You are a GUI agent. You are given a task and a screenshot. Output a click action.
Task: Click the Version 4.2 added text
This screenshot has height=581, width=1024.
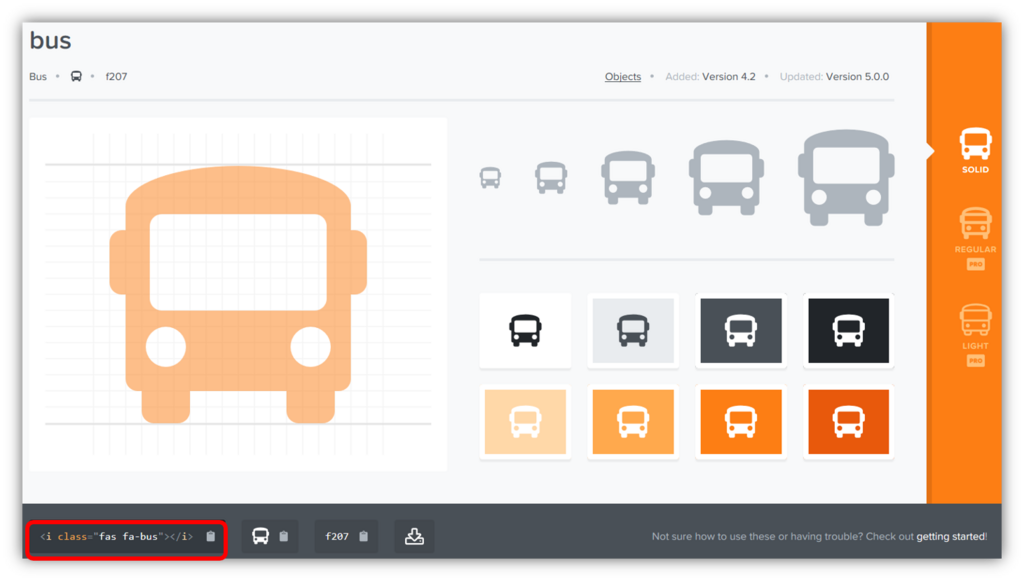coord(729,76)
